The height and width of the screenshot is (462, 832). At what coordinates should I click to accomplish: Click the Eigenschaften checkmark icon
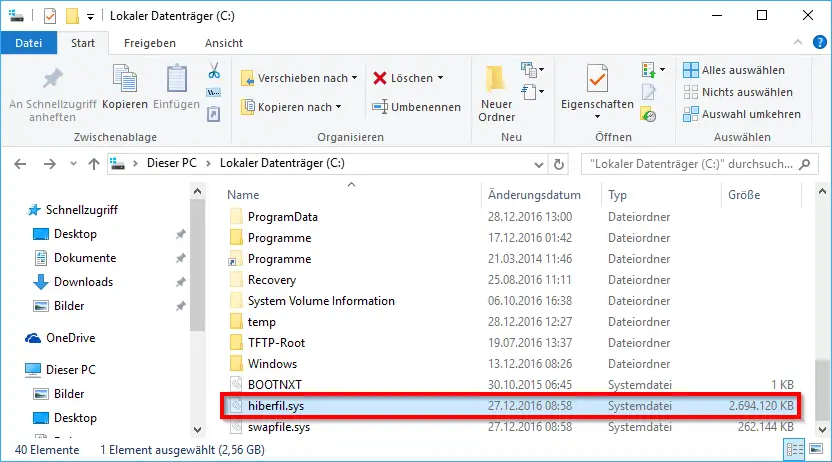pos(597,79)
